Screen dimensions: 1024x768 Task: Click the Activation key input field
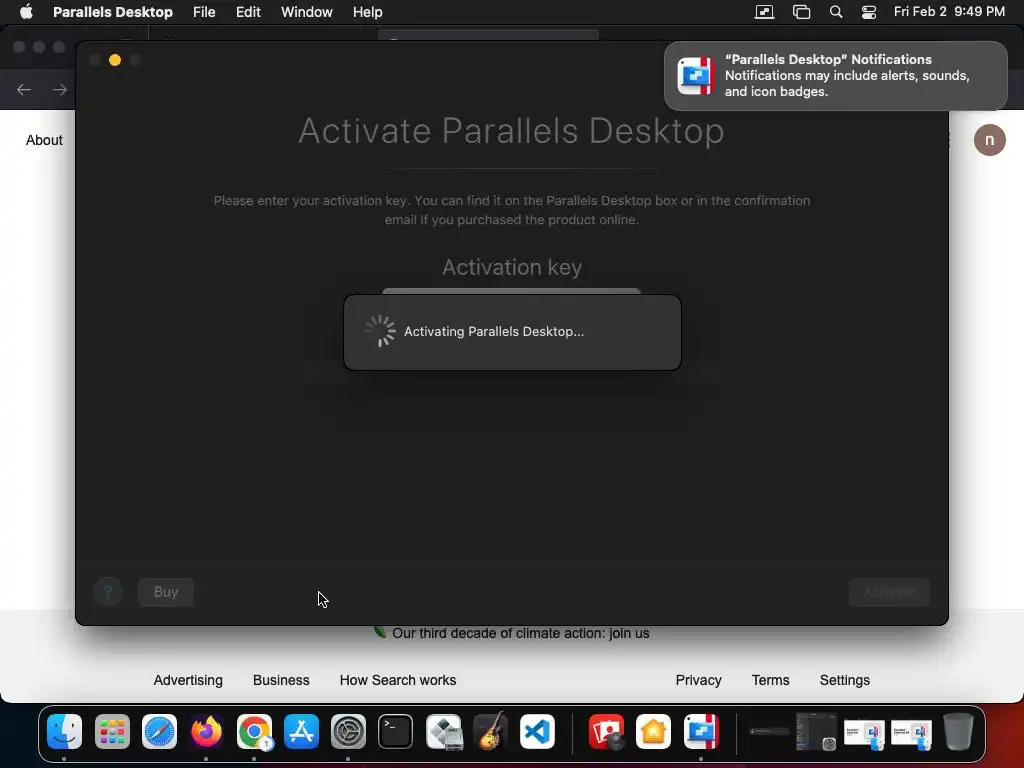(511, 291)
